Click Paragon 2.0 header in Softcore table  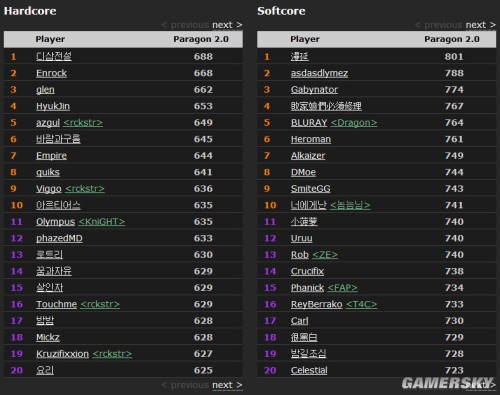point(452,39)
